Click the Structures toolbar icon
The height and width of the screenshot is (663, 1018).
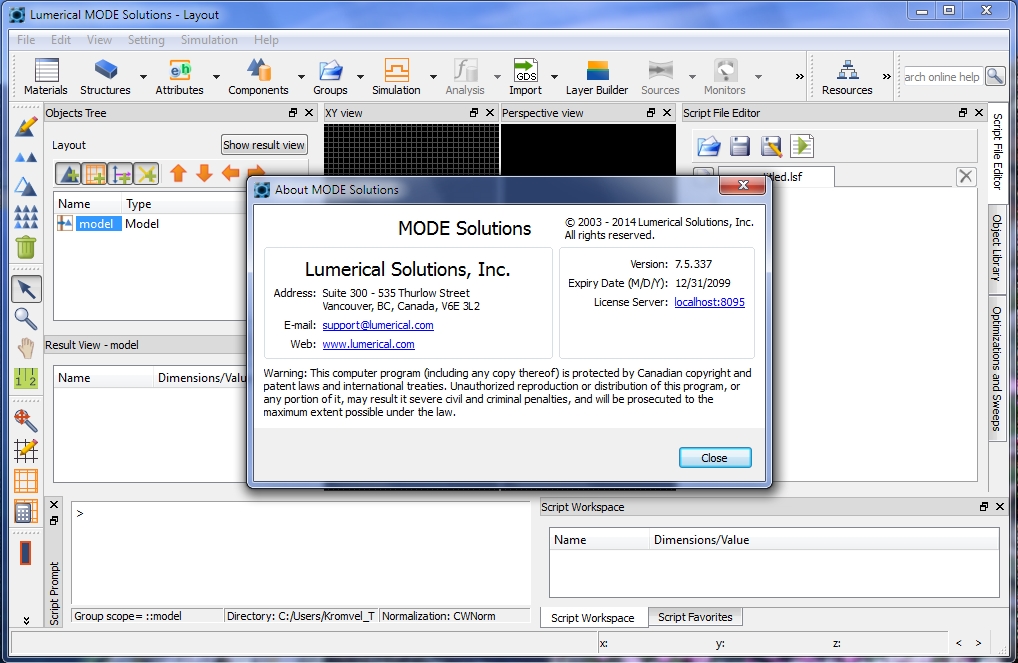click(x=105, y=77)
